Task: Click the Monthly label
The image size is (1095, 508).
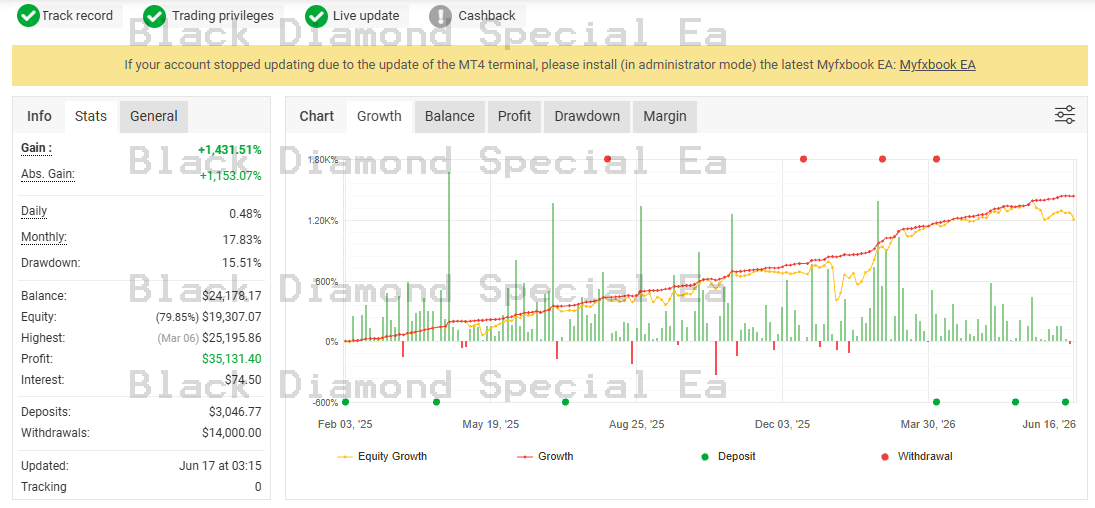Action: coord(44,238)
